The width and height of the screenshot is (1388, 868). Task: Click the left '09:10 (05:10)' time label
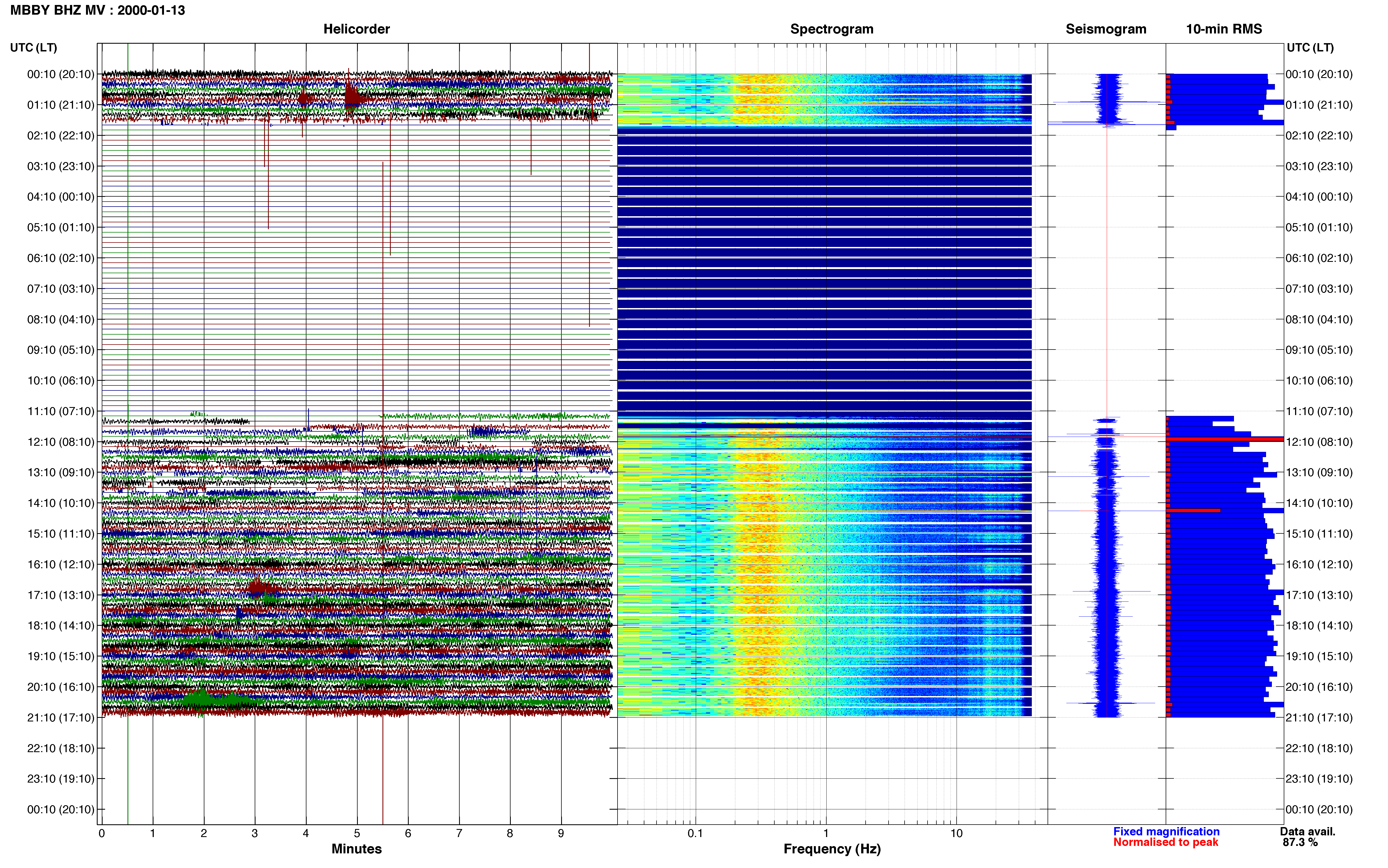[61, 350]
